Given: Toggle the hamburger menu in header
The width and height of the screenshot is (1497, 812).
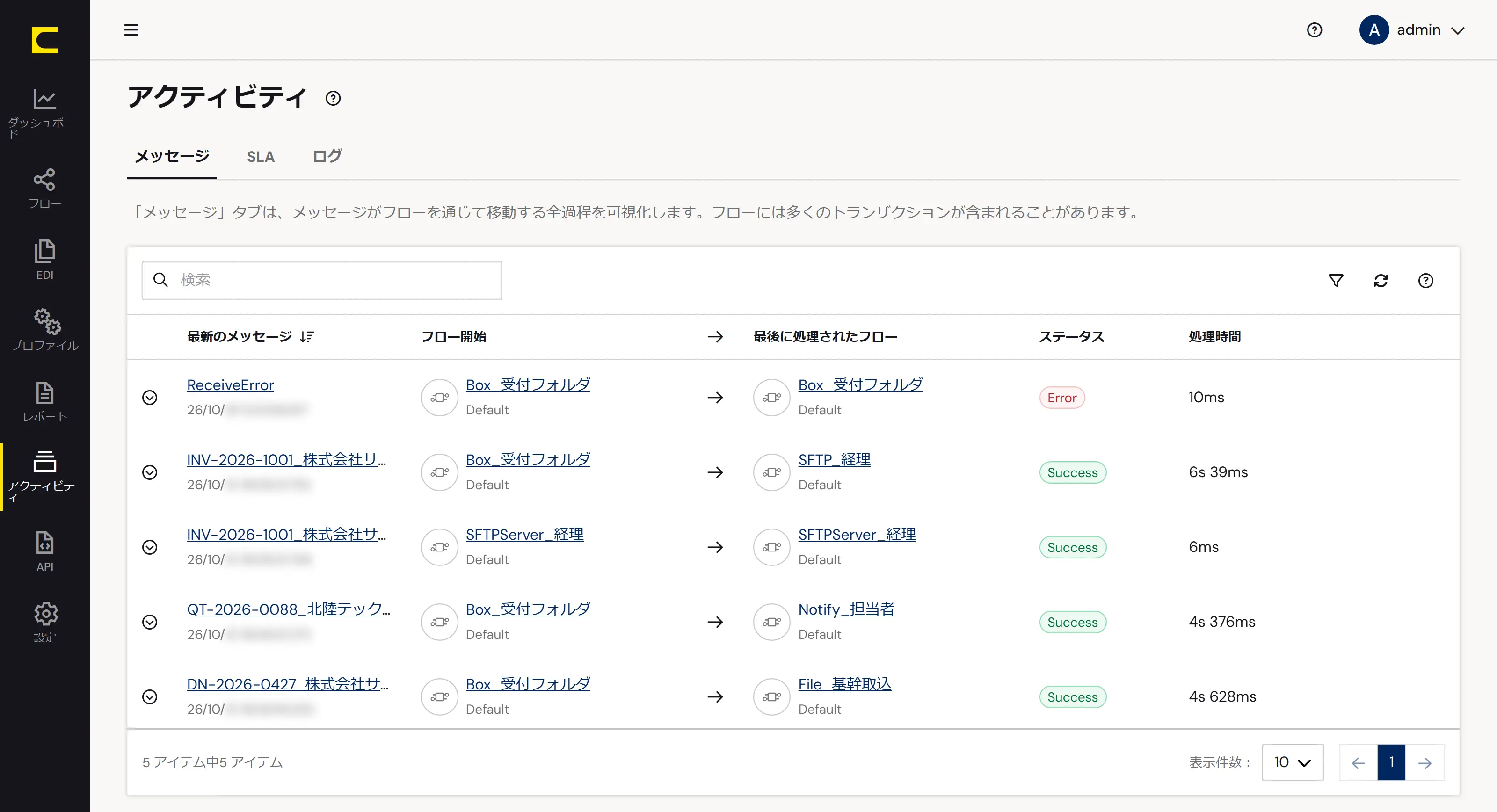Looking at the screenshot, I should tap(131, 29).
